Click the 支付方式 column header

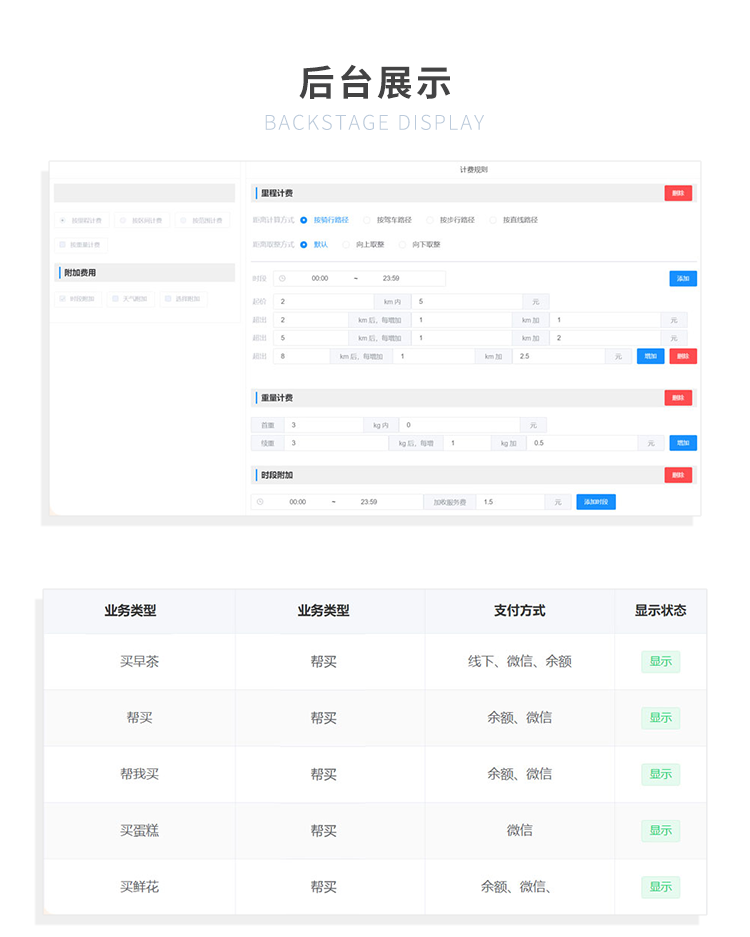tap(519, 611)
